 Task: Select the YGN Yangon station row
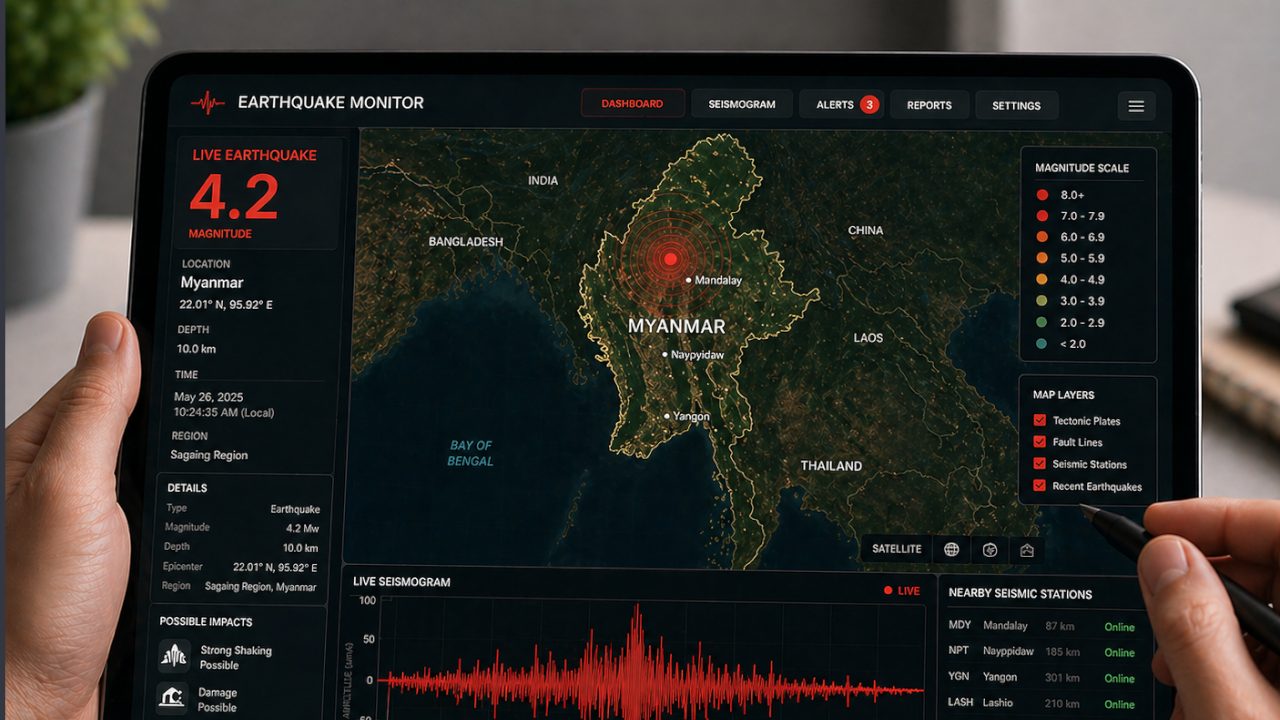click(1043, 677)
